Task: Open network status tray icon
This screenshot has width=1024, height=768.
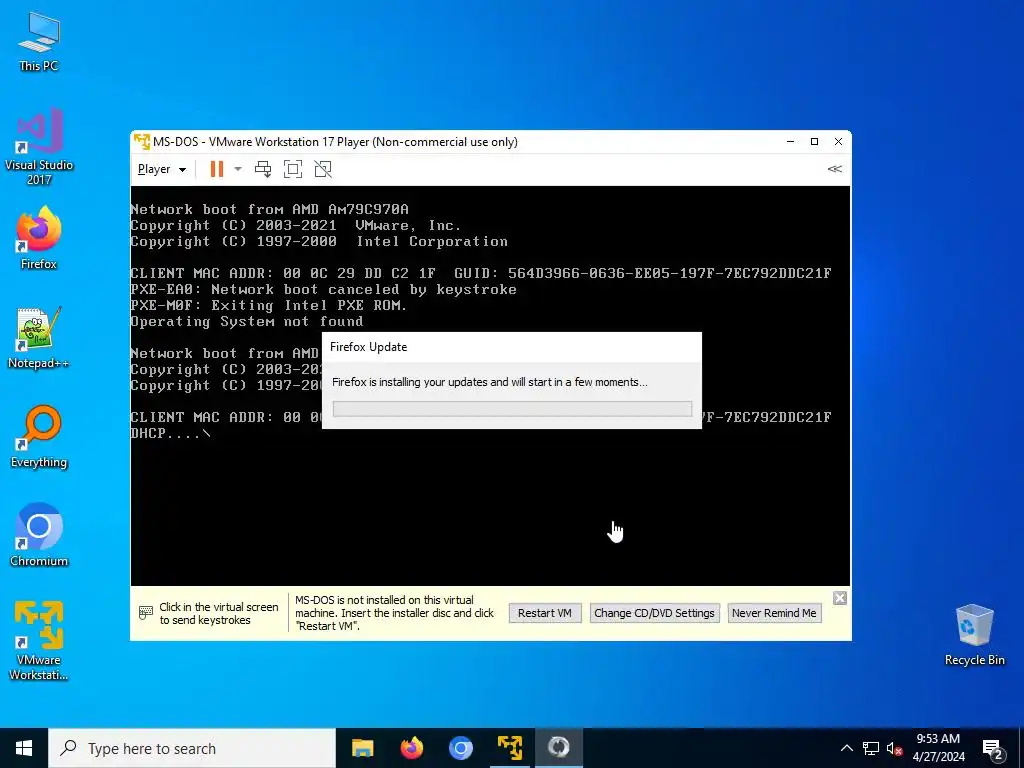Action: pyautogui.click(x=871, y=748)
